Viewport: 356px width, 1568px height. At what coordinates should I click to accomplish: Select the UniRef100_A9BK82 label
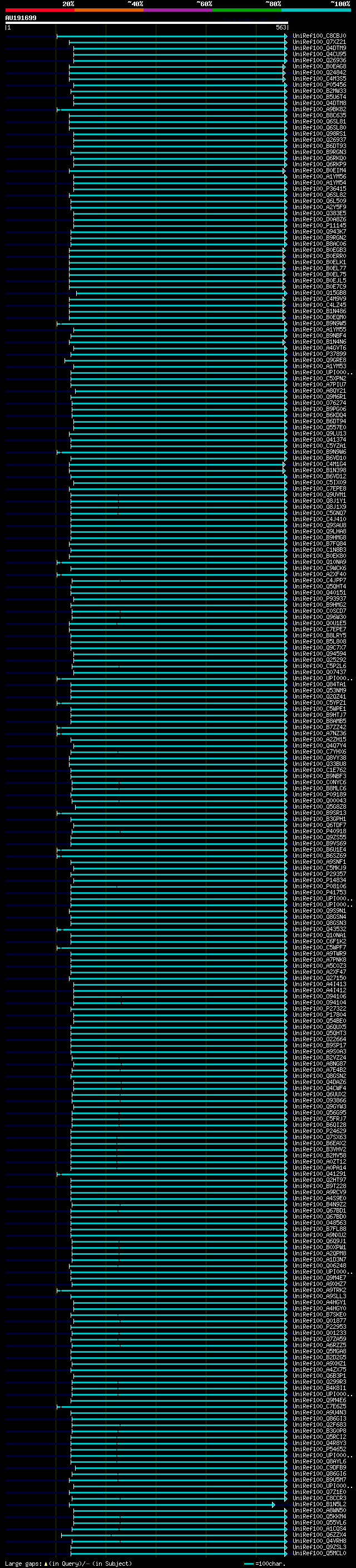coord(319,110)
